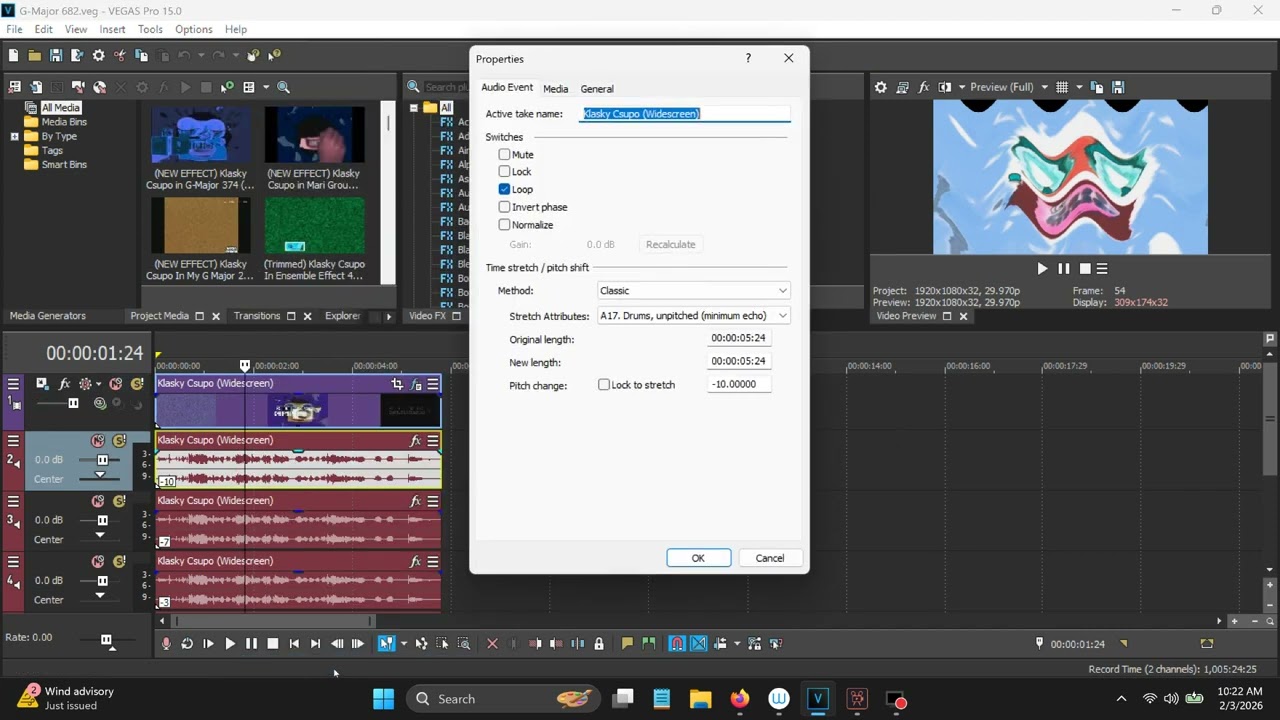Screen dimensions: 1280x720
Task: Pause playback in the Video Preview window
Action: pos(1063,269)
